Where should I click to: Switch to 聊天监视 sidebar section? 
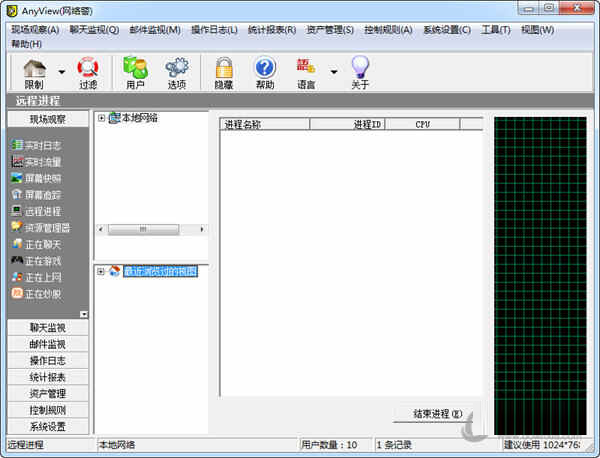48,328
